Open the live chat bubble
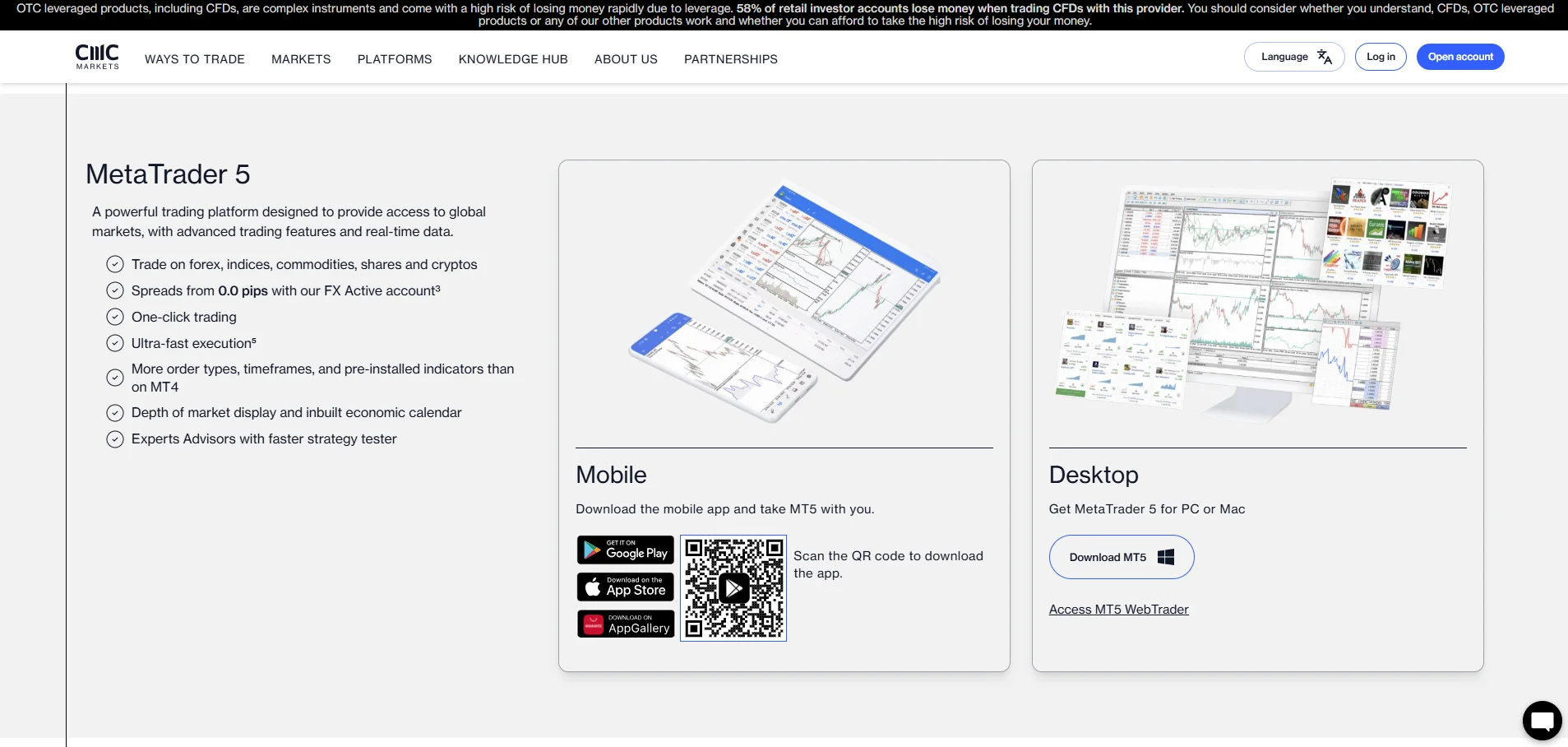1568x747 pixels. point(1542,721)
